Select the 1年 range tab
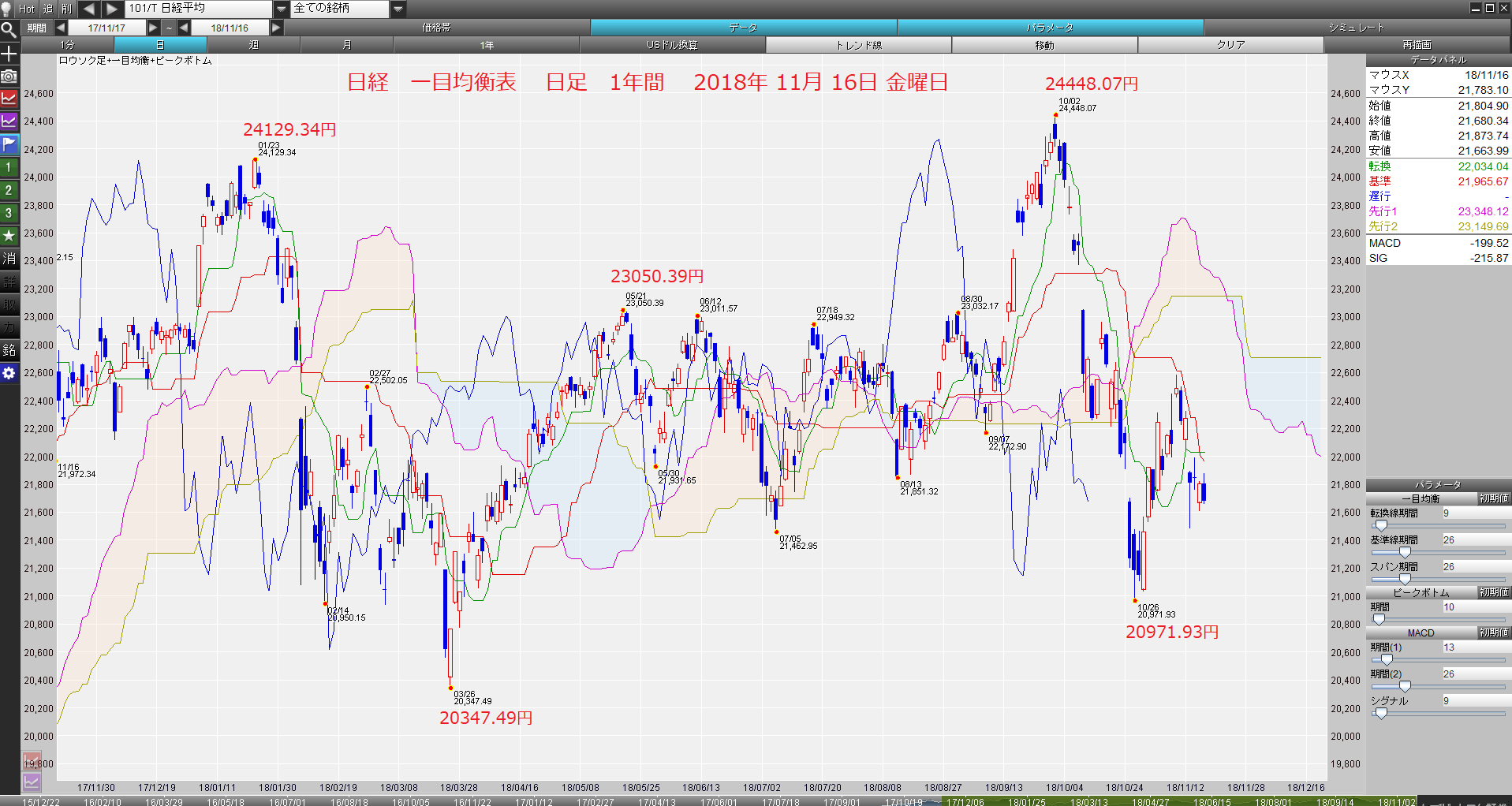1512x806 pixels. click(487, 45)
